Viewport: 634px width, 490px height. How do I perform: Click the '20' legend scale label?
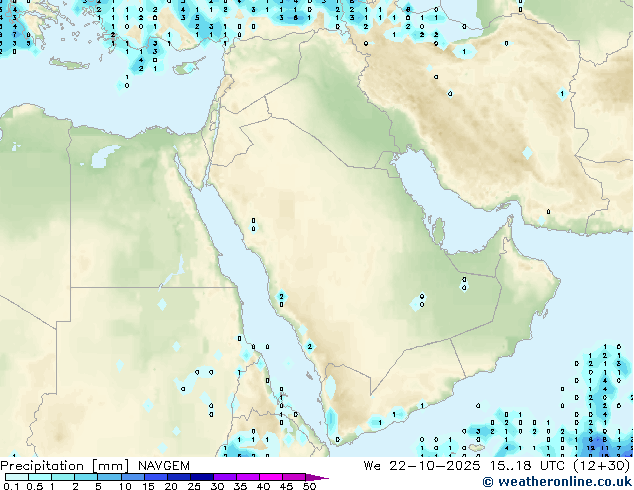(x=171, y=486)
